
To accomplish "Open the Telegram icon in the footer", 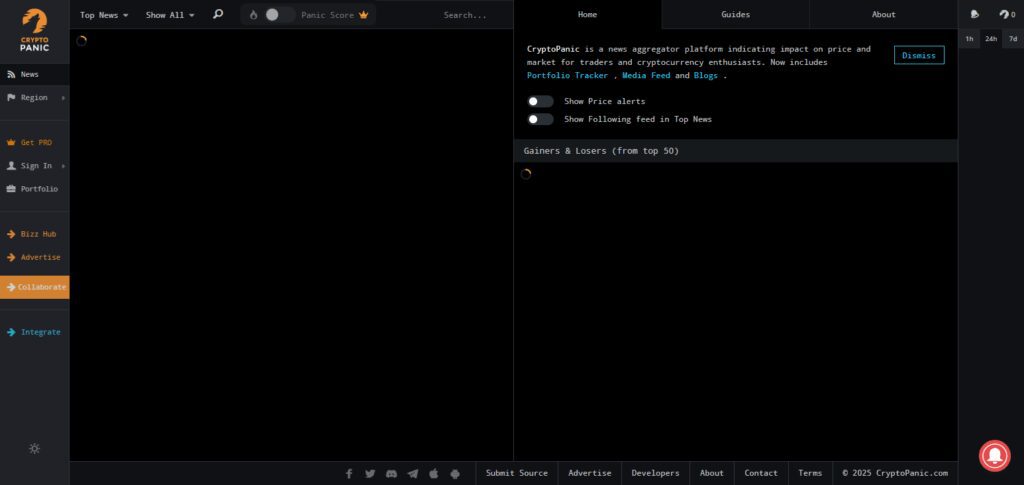I will 413,473.
